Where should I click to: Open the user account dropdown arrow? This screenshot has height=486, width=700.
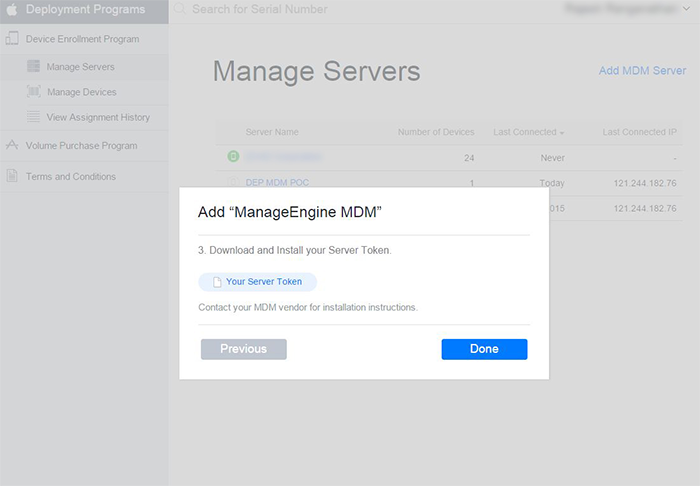[x=686, y=8]
